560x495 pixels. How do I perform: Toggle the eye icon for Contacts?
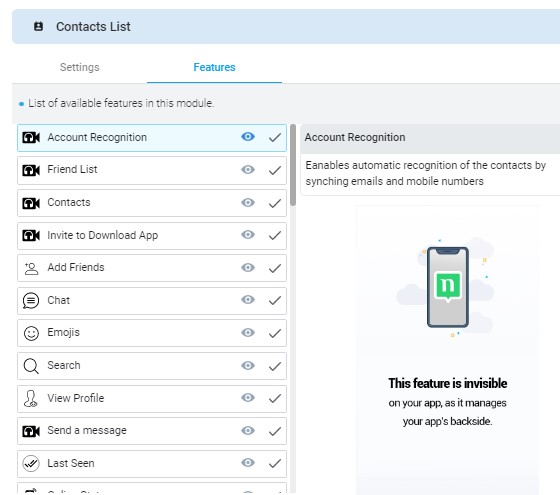click(248, 202)
